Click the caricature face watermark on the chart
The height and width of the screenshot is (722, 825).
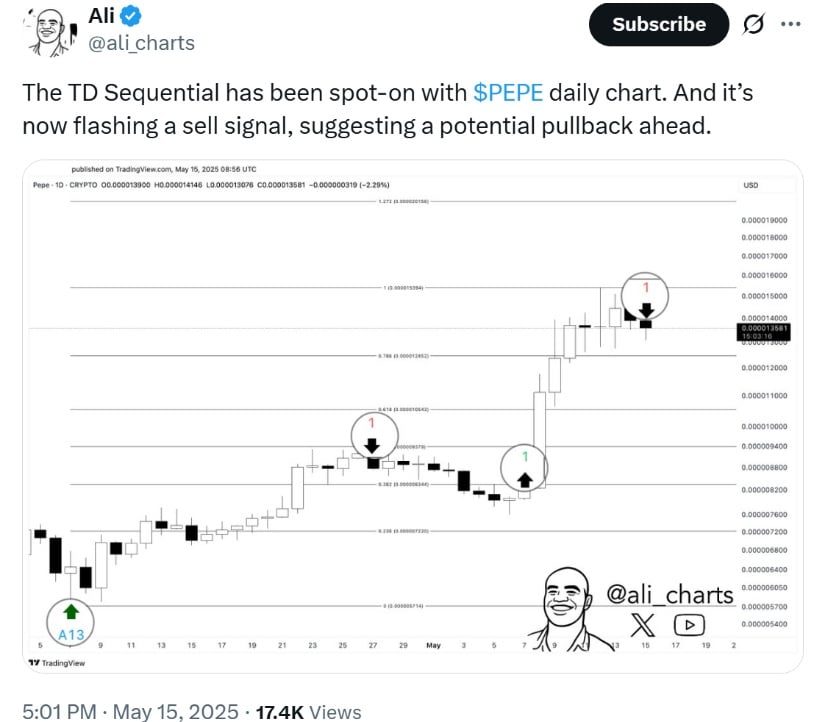click(568, 604)
